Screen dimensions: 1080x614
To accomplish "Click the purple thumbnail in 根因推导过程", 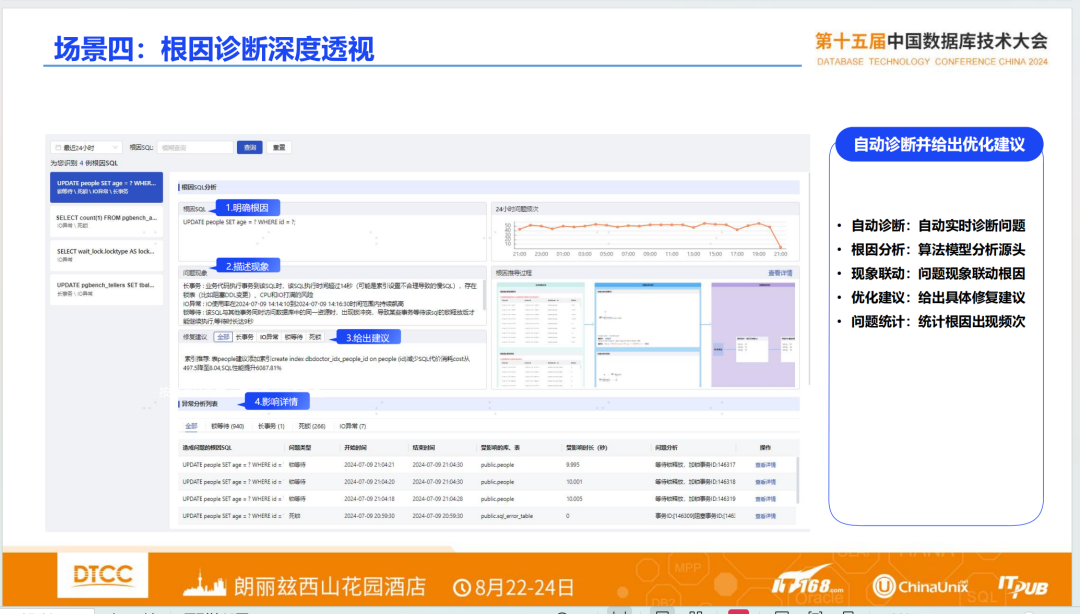I will tap(753, 334).
